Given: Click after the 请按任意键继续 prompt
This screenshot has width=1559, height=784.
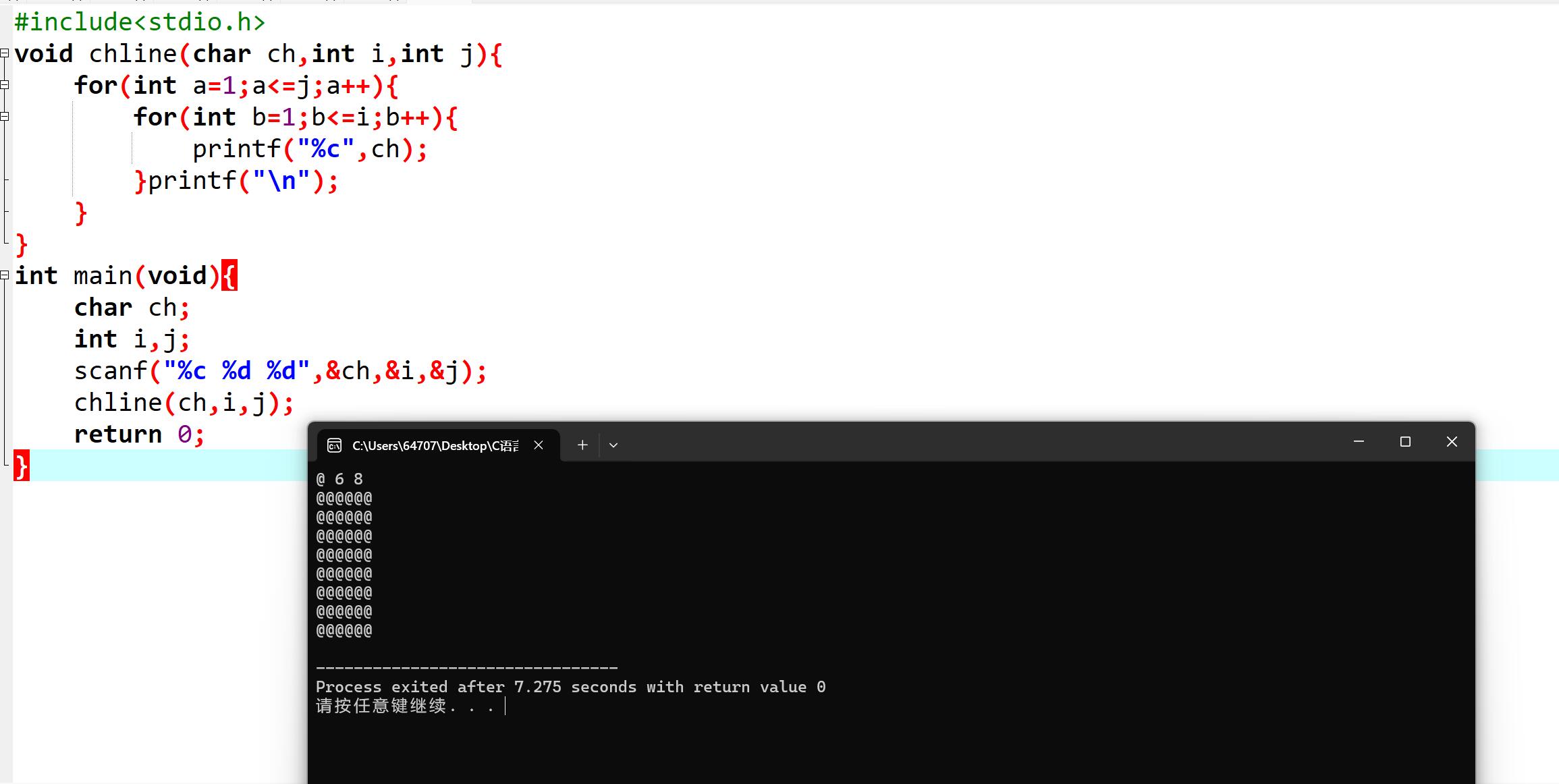Looking at the screenshot, I should coord(505,706).
